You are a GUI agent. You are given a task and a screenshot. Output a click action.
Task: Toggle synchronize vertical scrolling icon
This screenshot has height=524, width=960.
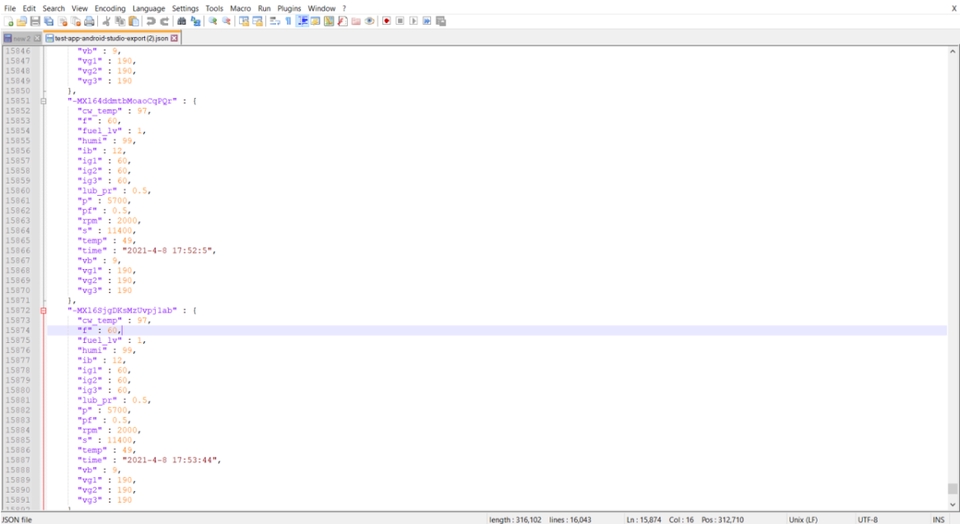pyautogui.click(x=244, y=21)
